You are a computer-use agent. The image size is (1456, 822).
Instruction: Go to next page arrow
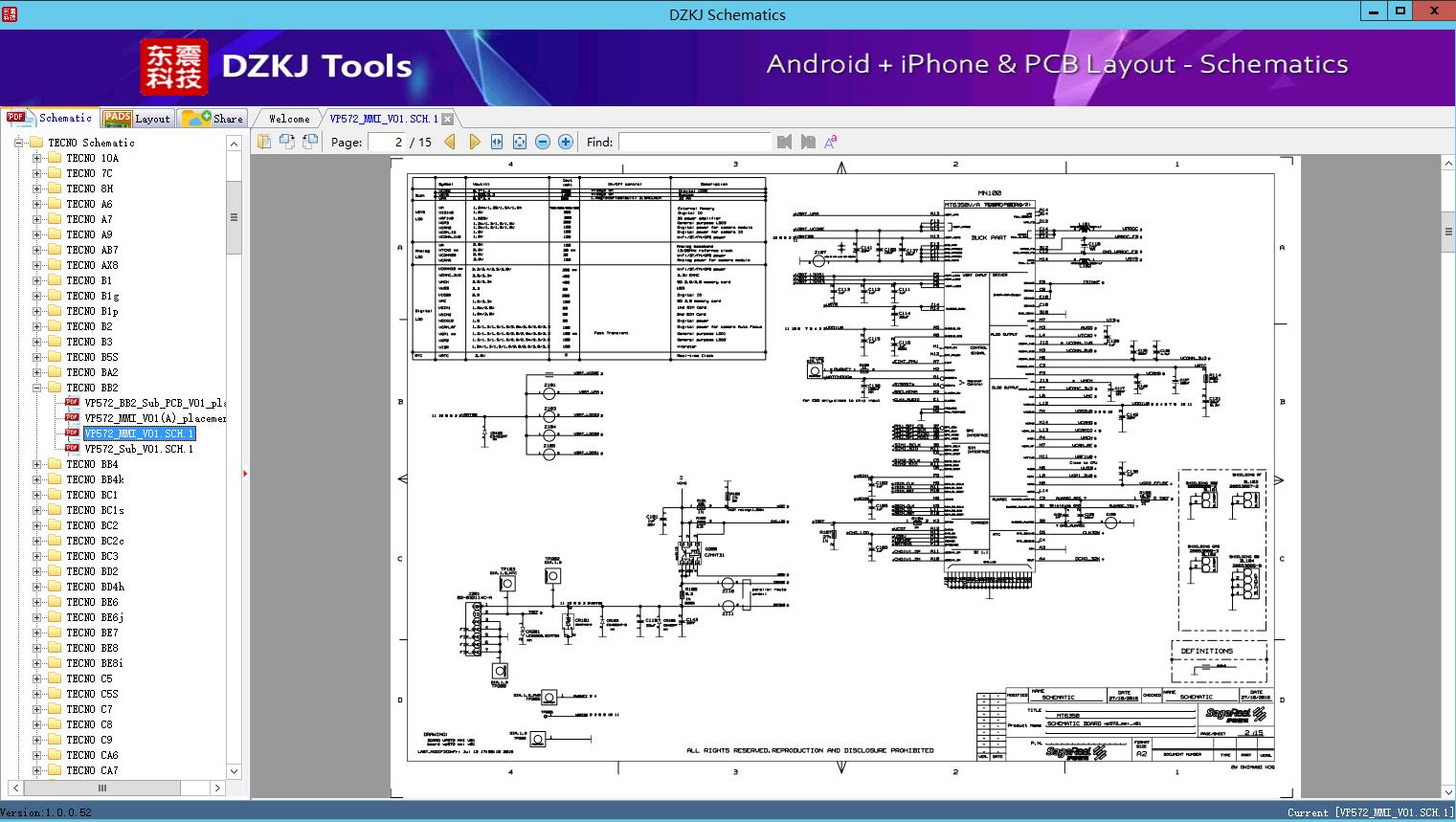[474, 142]
